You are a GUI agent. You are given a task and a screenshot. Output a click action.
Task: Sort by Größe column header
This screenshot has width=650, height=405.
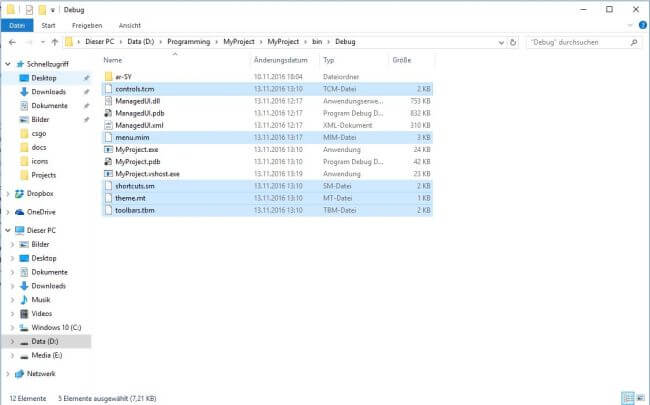(x=402, y=60)
